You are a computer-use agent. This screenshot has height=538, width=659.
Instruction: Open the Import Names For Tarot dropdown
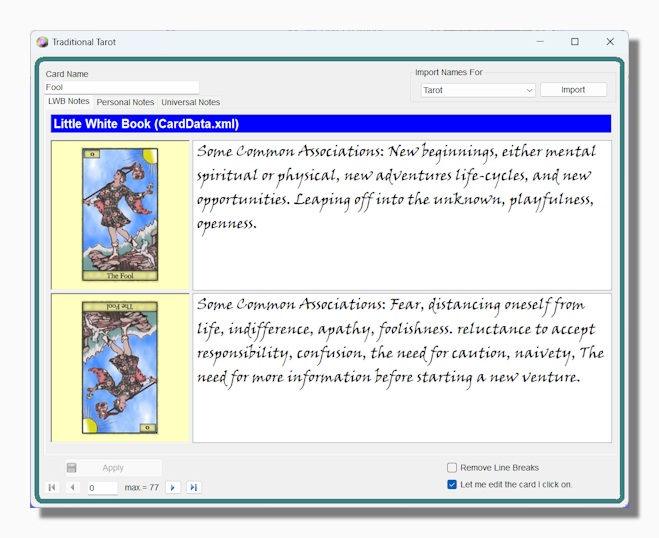478,90
